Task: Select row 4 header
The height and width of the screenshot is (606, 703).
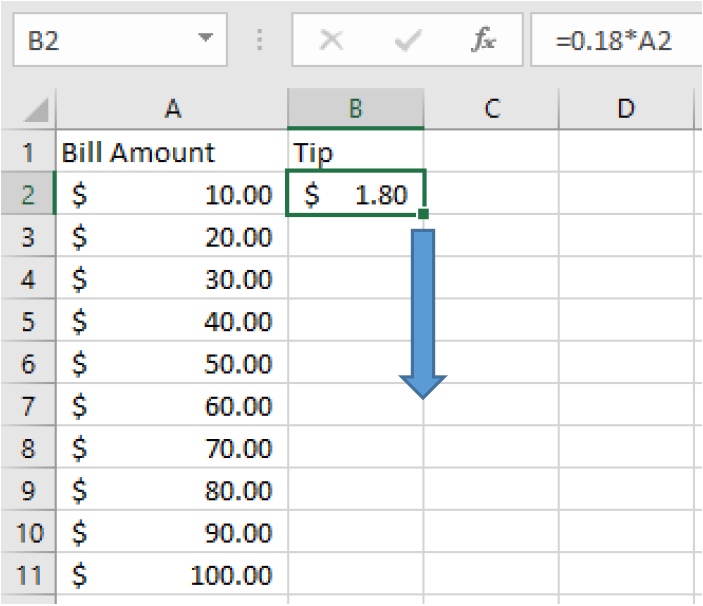Action: coord(28,278)
